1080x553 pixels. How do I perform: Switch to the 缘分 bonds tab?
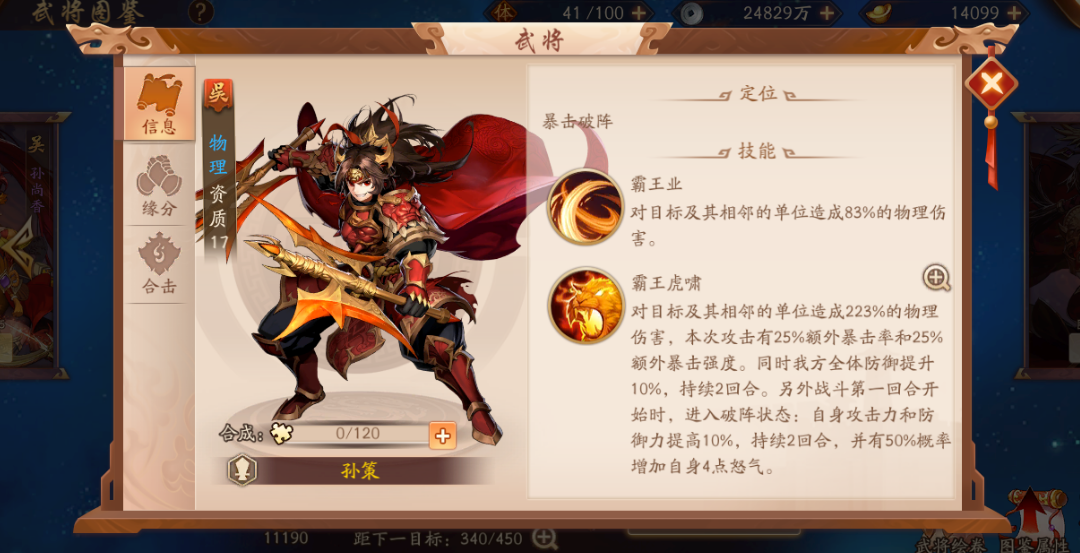point(159,187)
